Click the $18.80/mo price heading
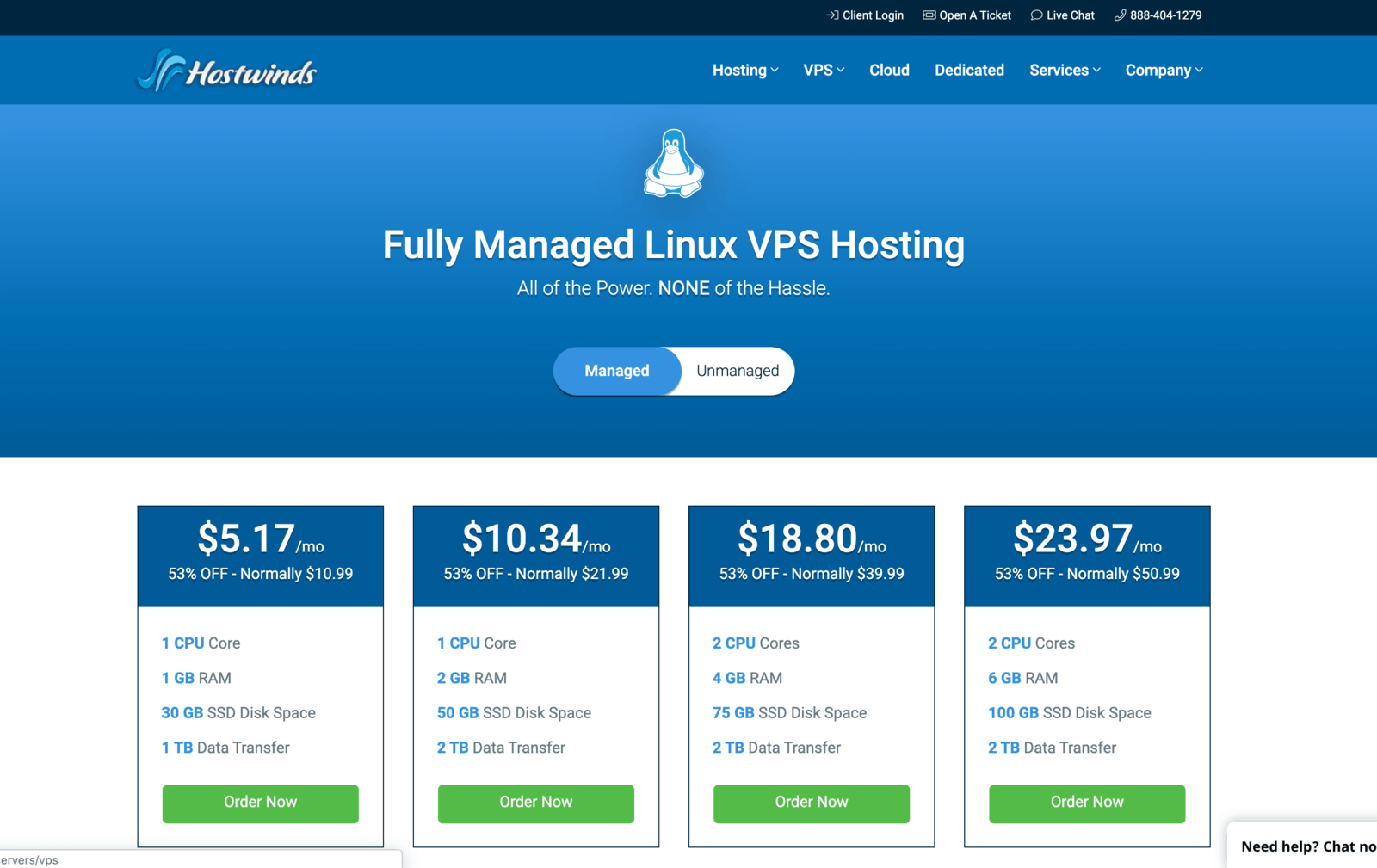The width and height of the screenshot is (1377, 868). [x=812, y=539]
